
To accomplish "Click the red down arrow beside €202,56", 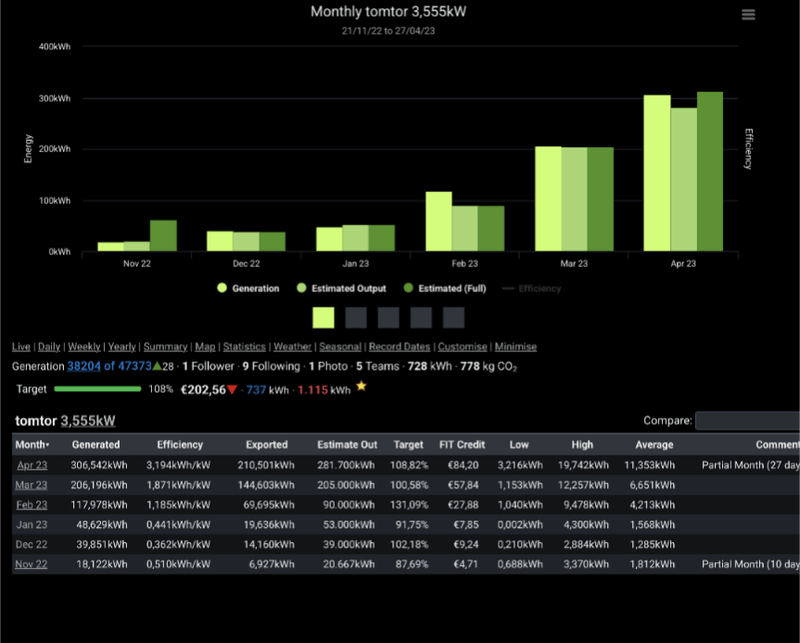I will pos(232,390).
